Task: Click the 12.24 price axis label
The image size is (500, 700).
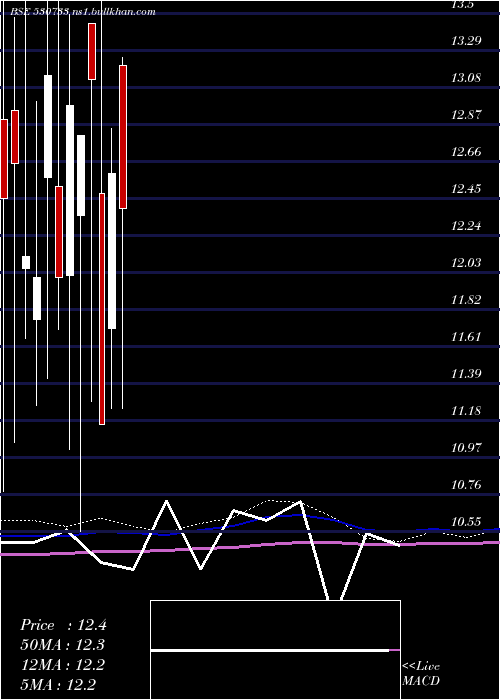Action: click(x=466, y=226)
